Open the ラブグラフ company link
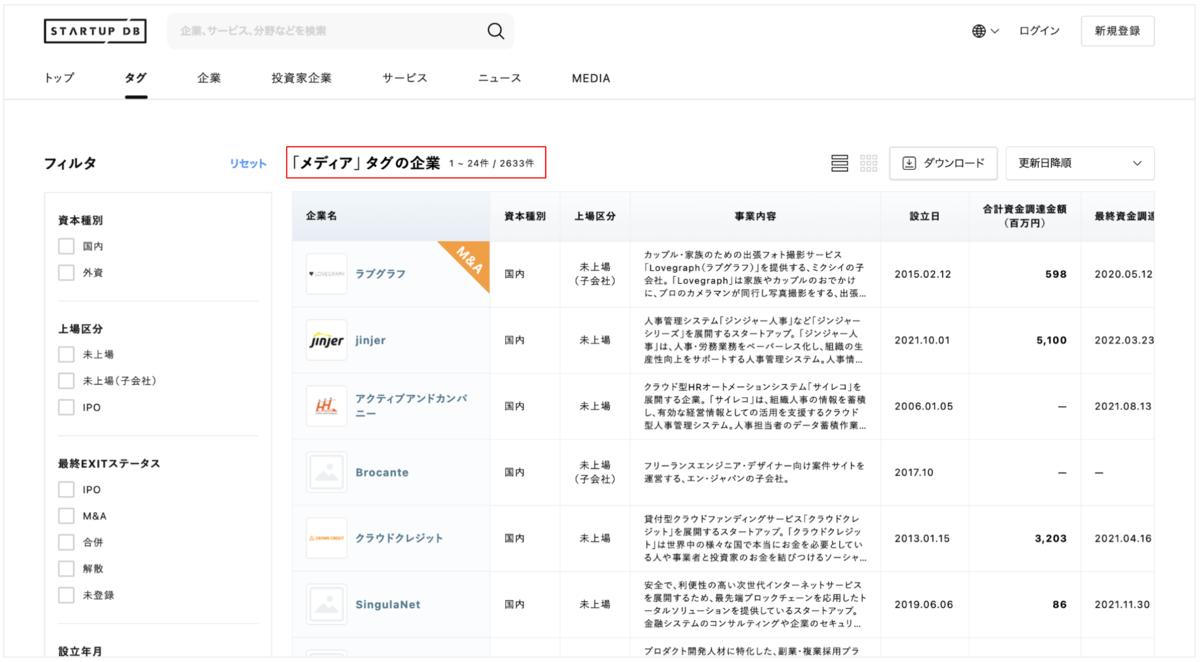1200x662 pixels. tap(381, 274)
